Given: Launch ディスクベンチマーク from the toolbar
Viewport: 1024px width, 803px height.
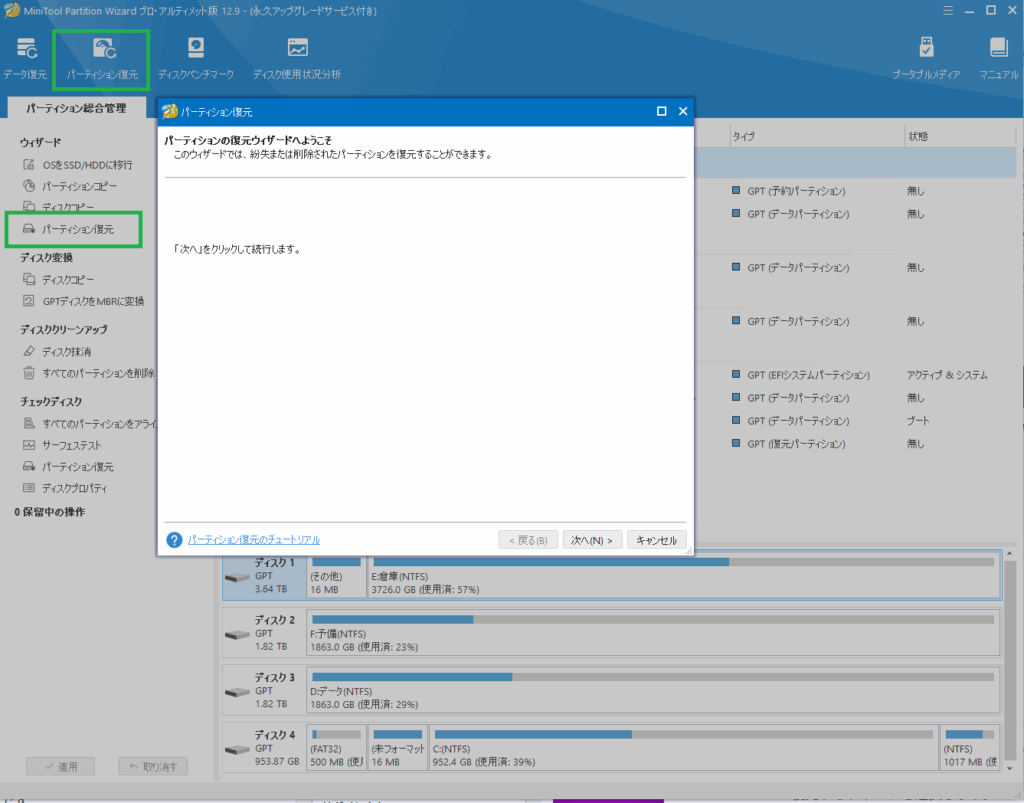Looking at the screenshot, I should [x=195, y=57].
